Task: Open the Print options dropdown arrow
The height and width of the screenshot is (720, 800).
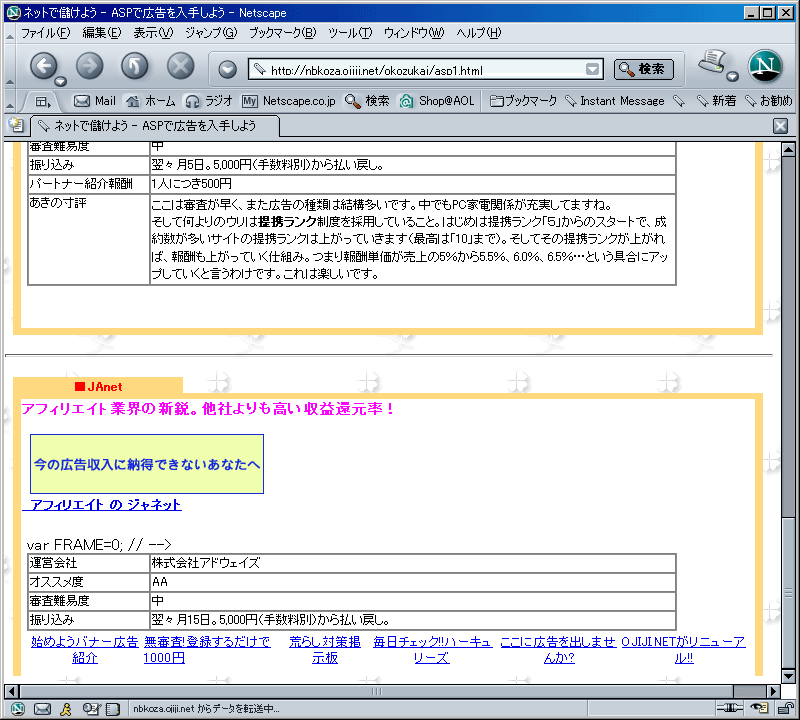Action: pyautogui.click(x=733, y=77)
